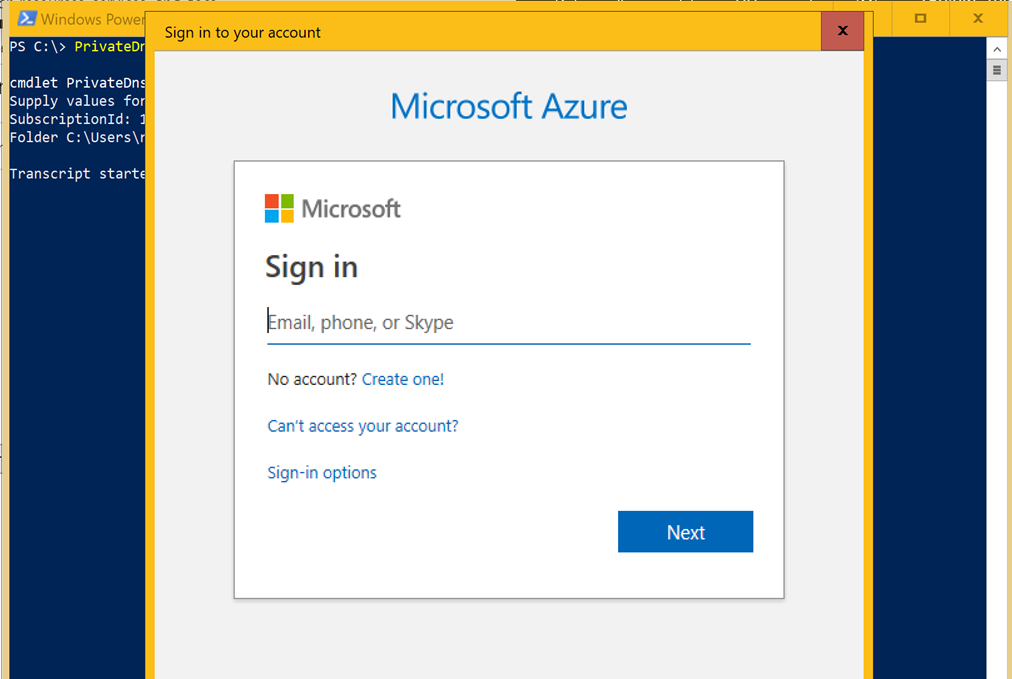Click the Windows PowerShell taskbar title text
The image size is (1012, 679).
pyautogui.click(x=95, y=18)
